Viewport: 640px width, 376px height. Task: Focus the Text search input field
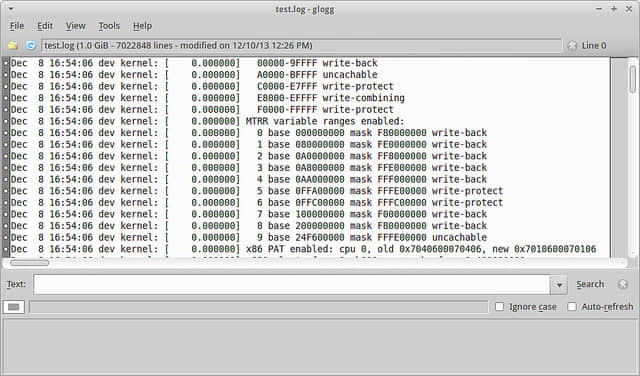coord(292,285)
